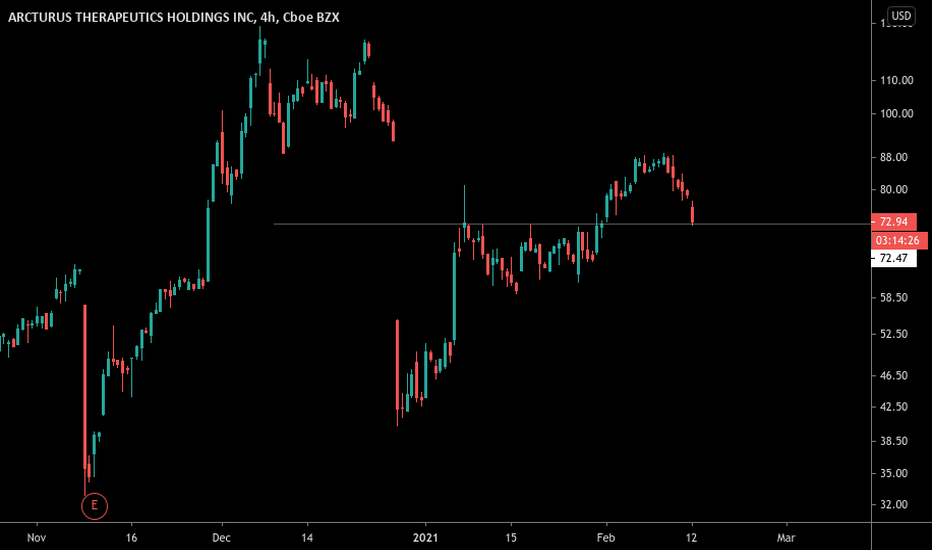Image resolution: width=932 pixels, height=550 pixels.
Task: Click the 100.00 price axis label
Action: (896, 114)
